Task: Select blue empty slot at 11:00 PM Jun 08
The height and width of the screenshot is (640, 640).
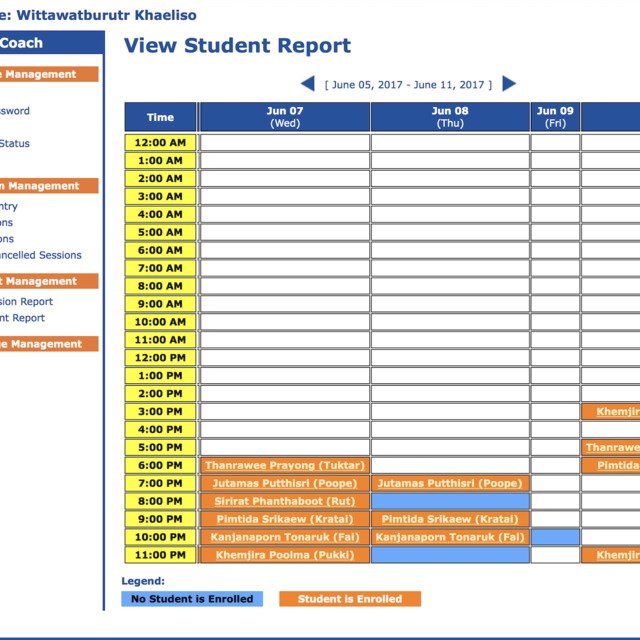Action: (450, 555)
